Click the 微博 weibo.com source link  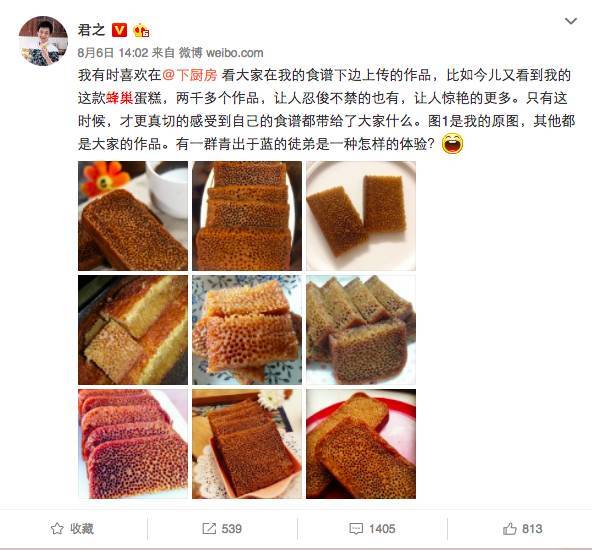pos(221,52)
